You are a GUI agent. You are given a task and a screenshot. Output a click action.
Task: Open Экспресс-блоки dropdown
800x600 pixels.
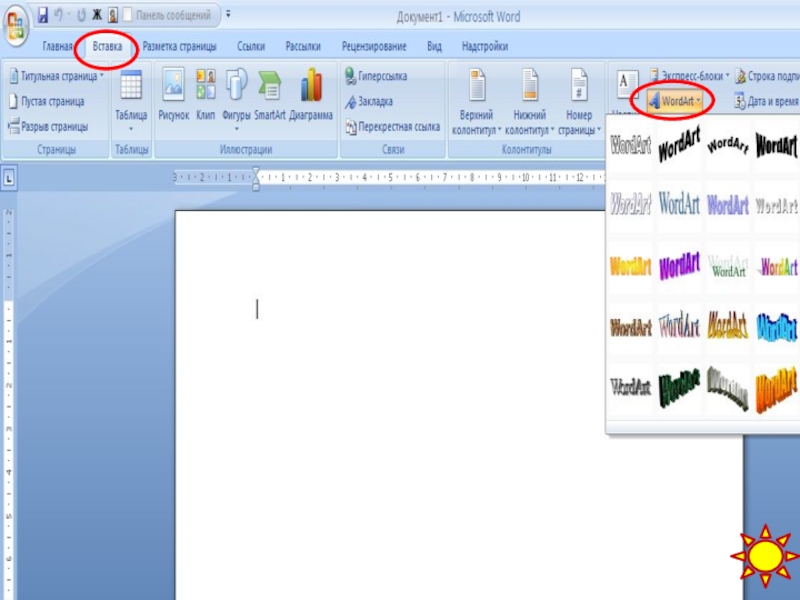(689, 76)
